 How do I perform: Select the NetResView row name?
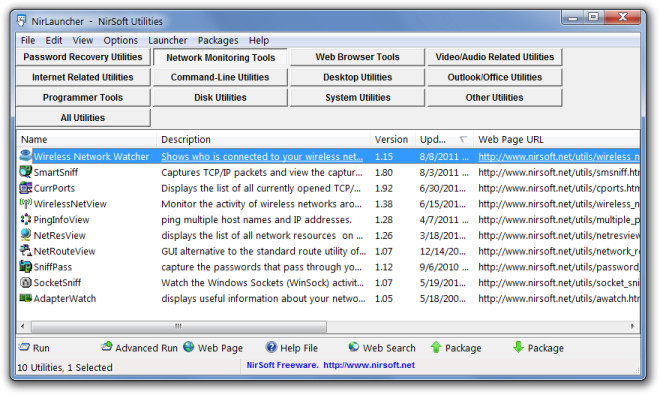pyautogui.click(x=59, y=235)
